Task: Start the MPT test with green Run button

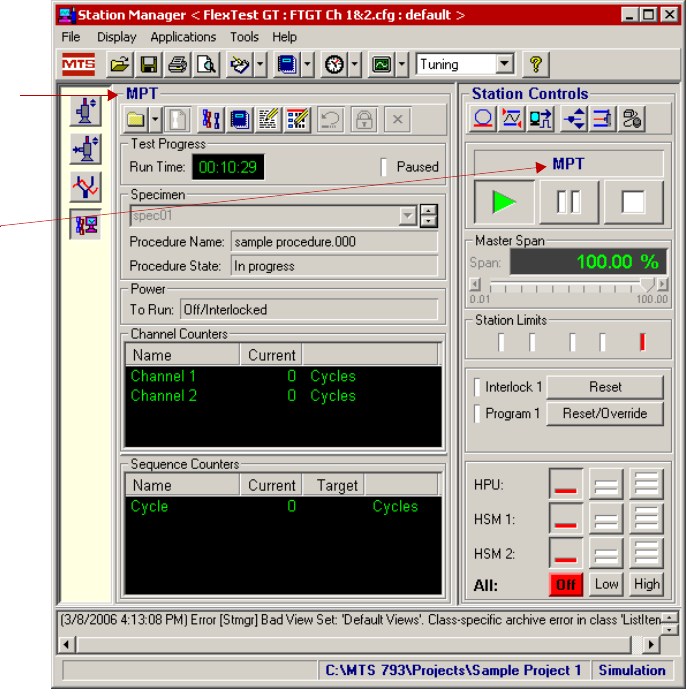Action: point(504,202)
